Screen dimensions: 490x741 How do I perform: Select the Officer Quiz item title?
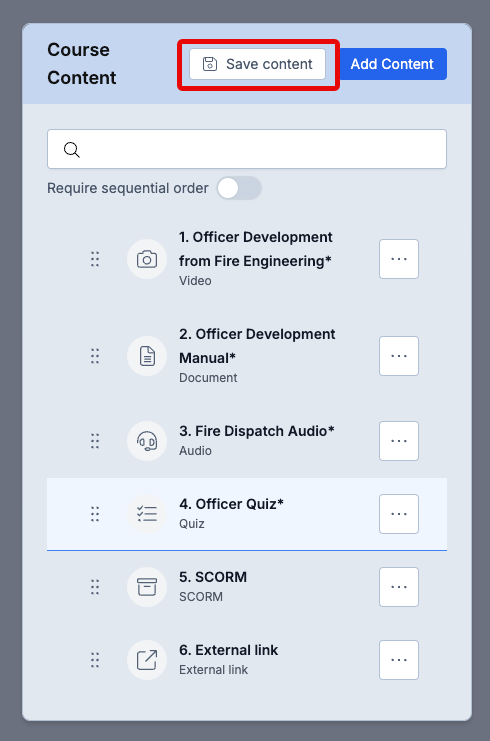point(231,504)
